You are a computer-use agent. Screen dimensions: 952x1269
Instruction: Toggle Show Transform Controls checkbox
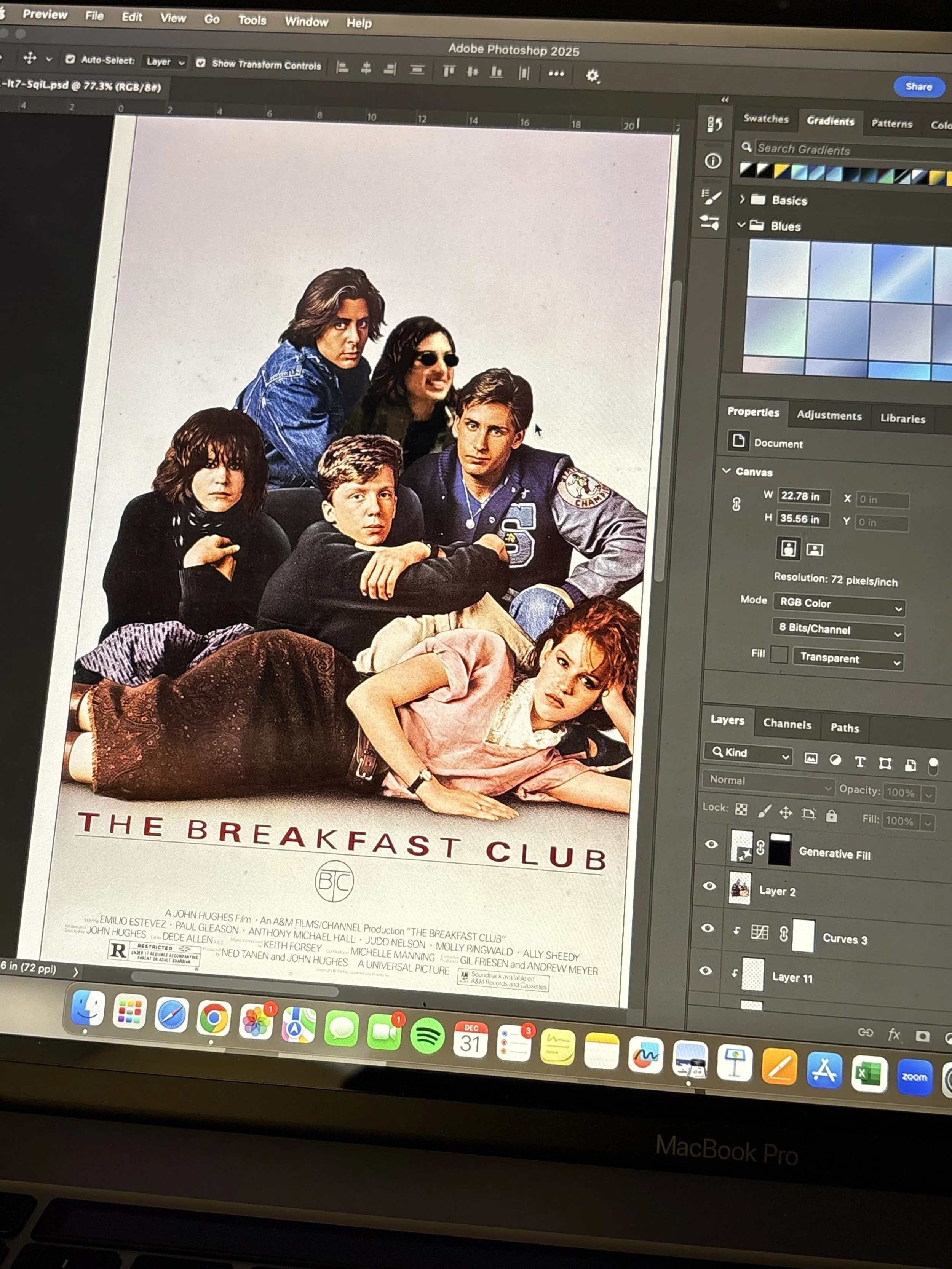(200, 62)
